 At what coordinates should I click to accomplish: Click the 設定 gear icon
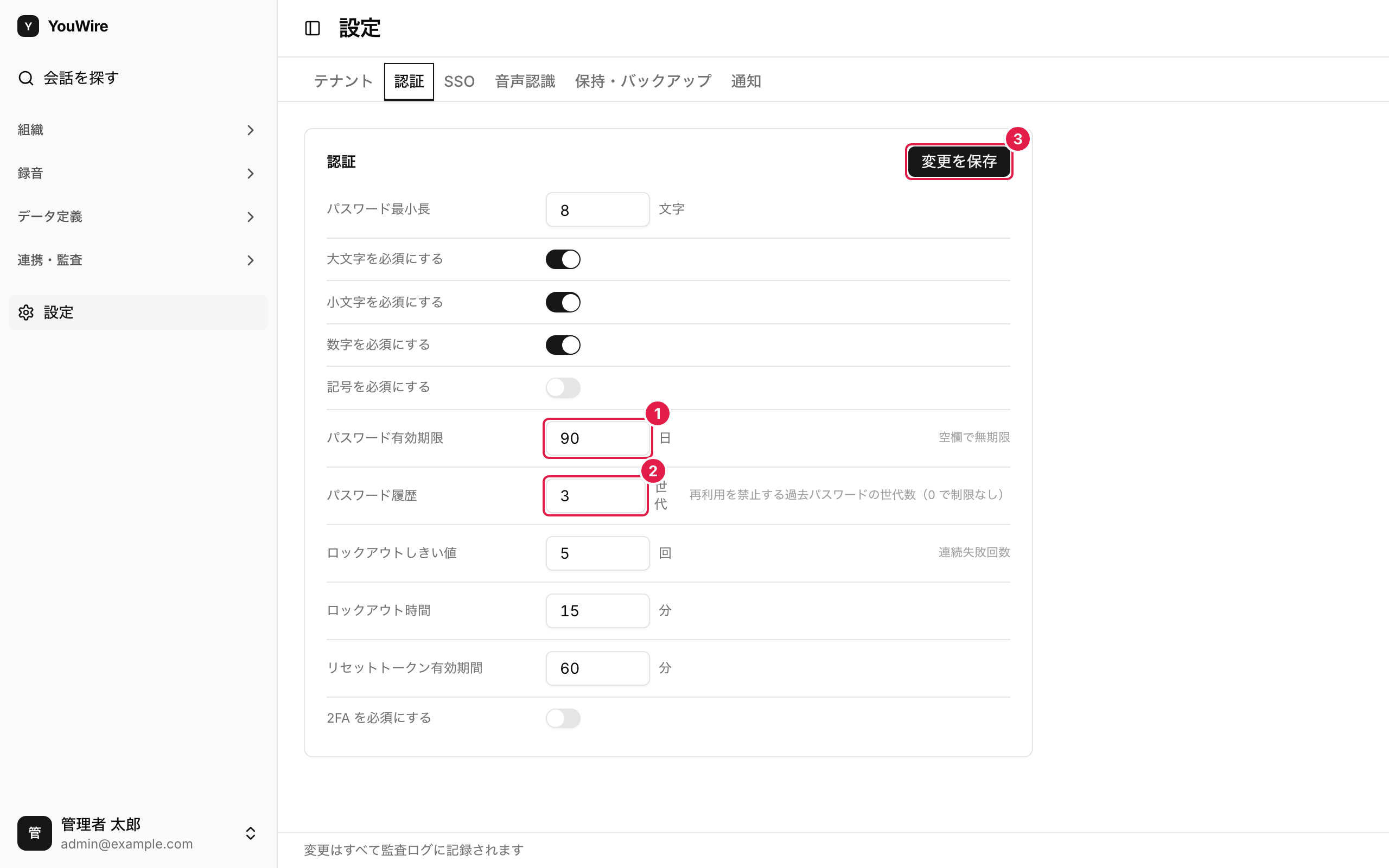(26, 312)
